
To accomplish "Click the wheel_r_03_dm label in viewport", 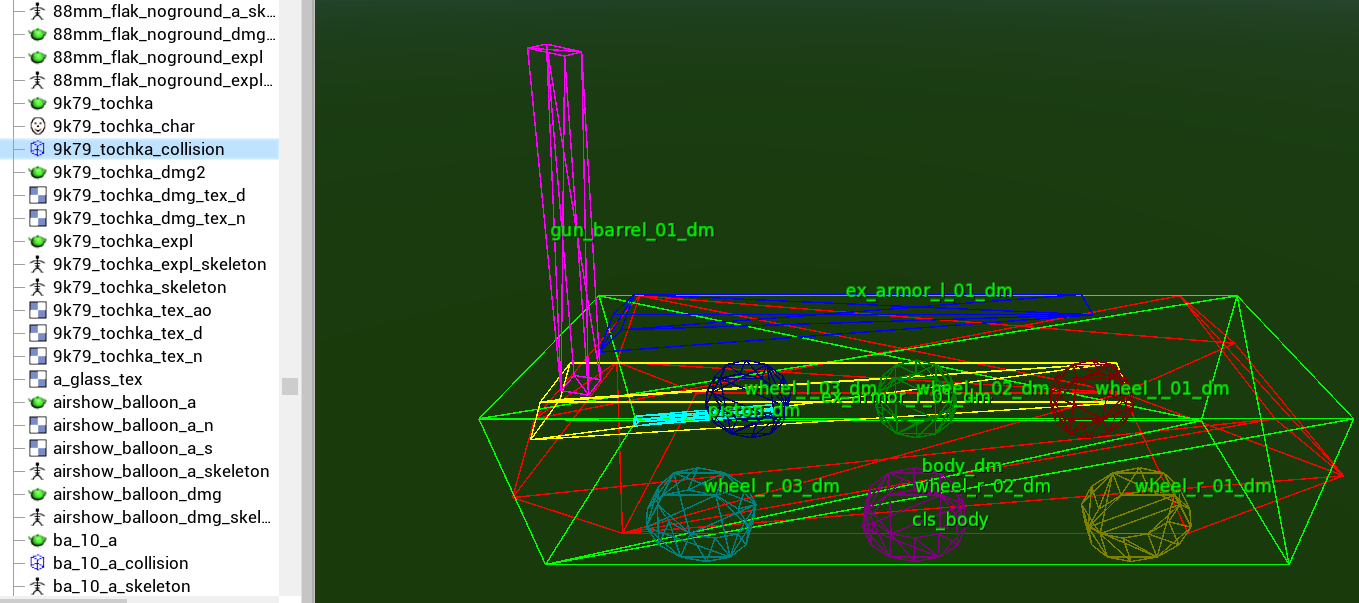I will tap(770, 486).
